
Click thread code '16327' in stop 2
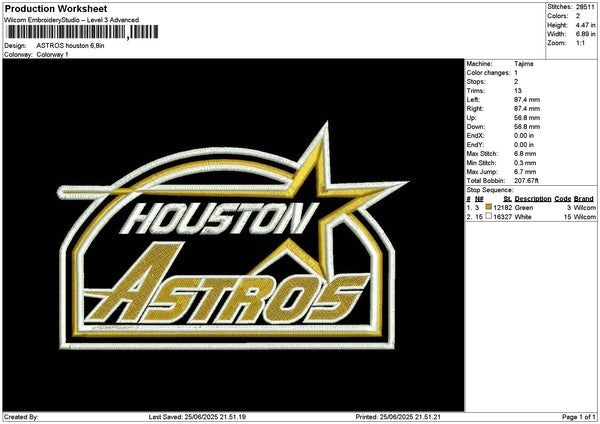click(x=502, y=217)
